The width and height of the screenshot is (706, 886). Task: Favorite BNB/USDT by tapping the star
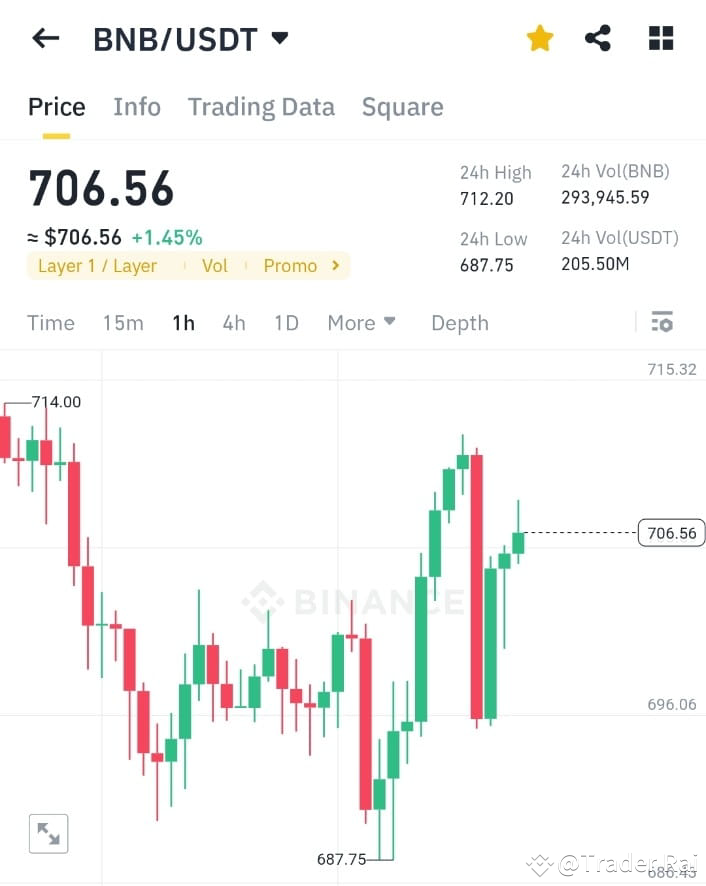(x=539, y=37)
